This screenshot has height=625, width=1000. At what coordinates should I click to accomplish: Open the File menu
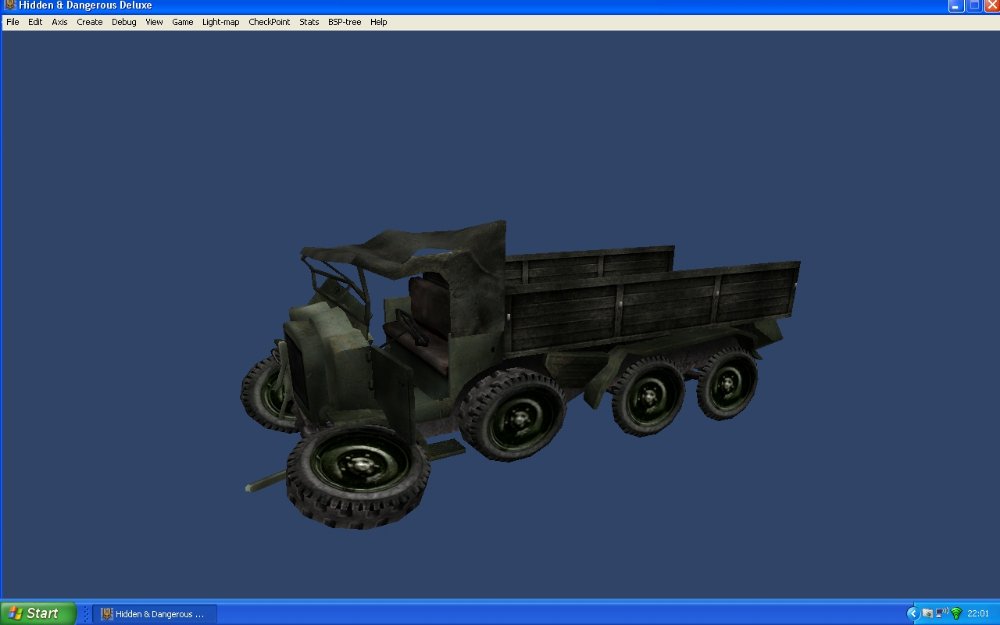(13, 22)
